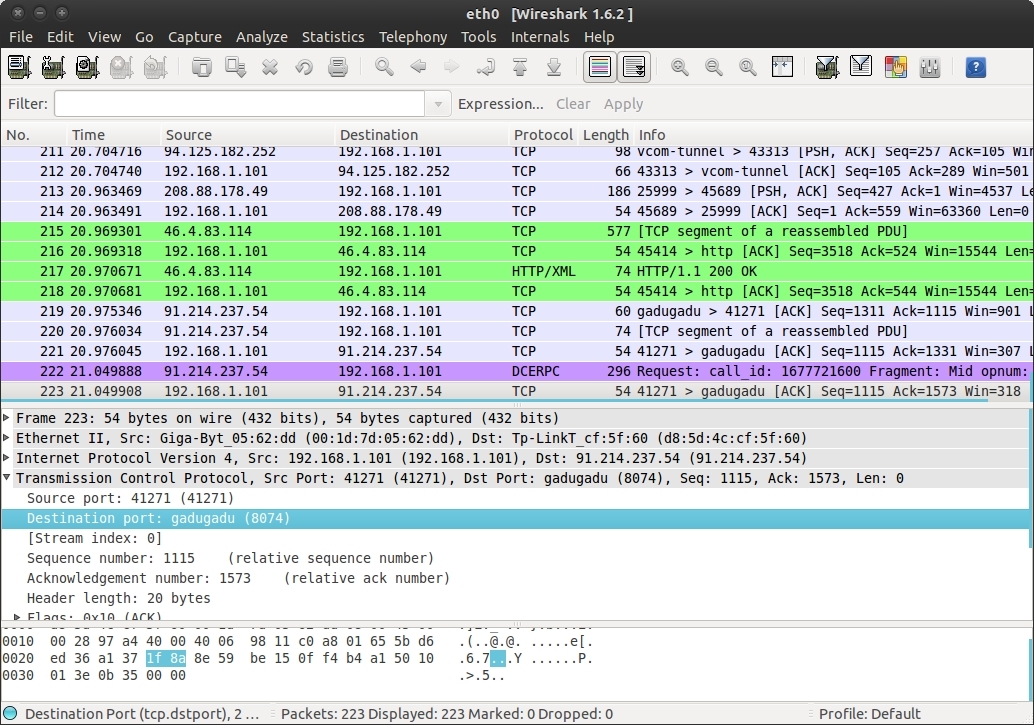
Task: Jump to the last packet
Action: tap(554, 67)
